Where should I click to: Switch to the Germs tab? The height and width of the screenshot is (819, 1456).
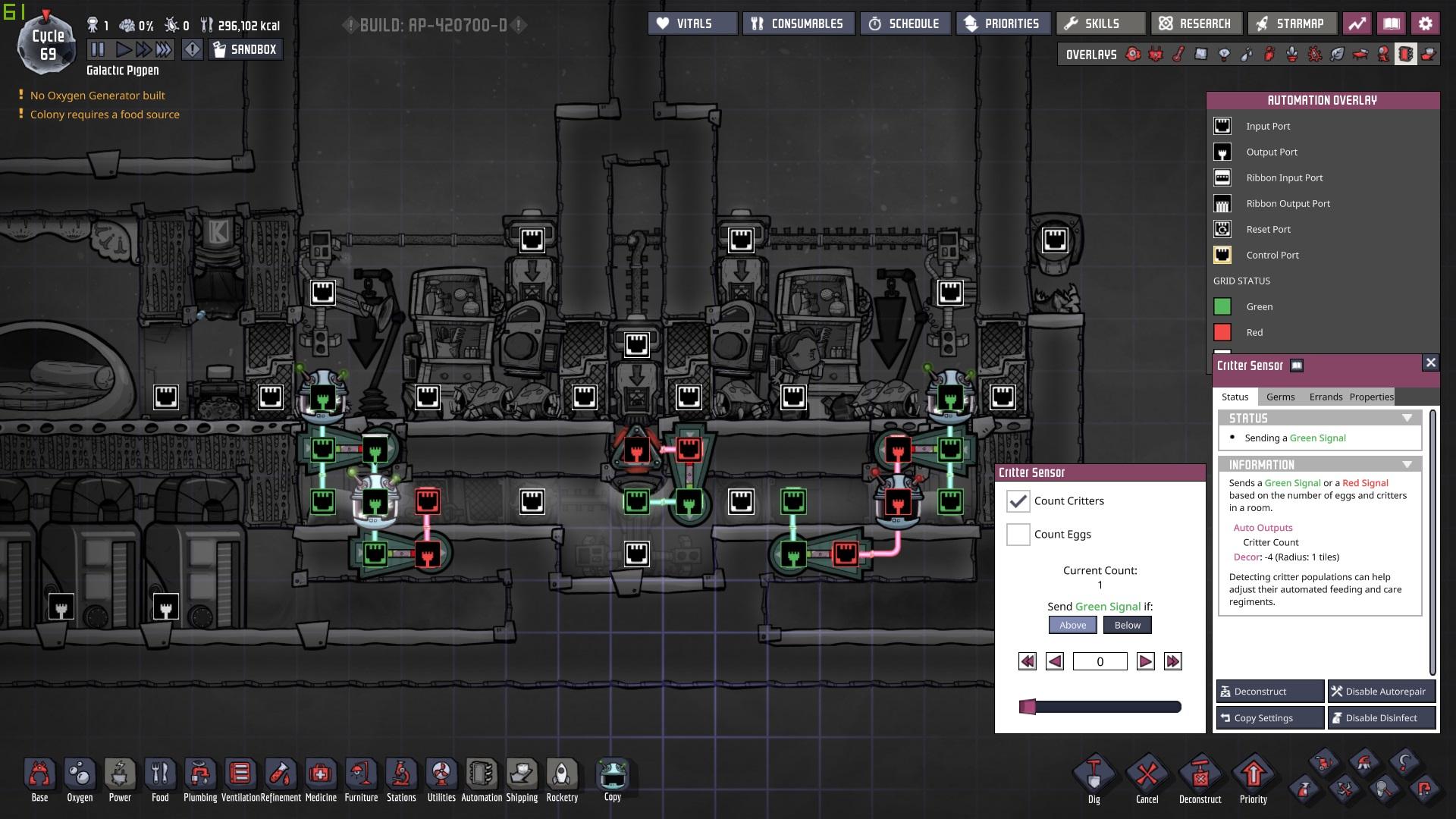(1280, 397)
